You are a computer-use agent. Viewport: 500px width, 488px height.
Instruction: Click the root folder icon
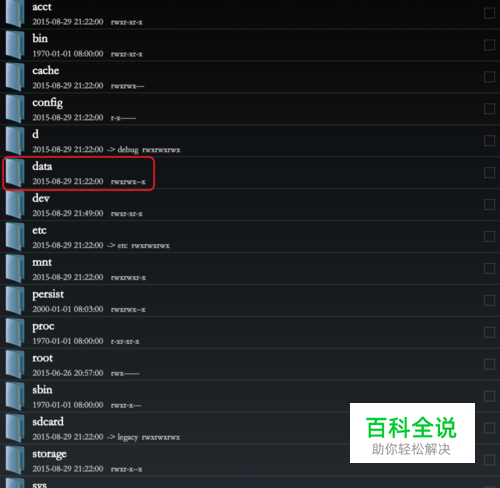tap(15, 364)
